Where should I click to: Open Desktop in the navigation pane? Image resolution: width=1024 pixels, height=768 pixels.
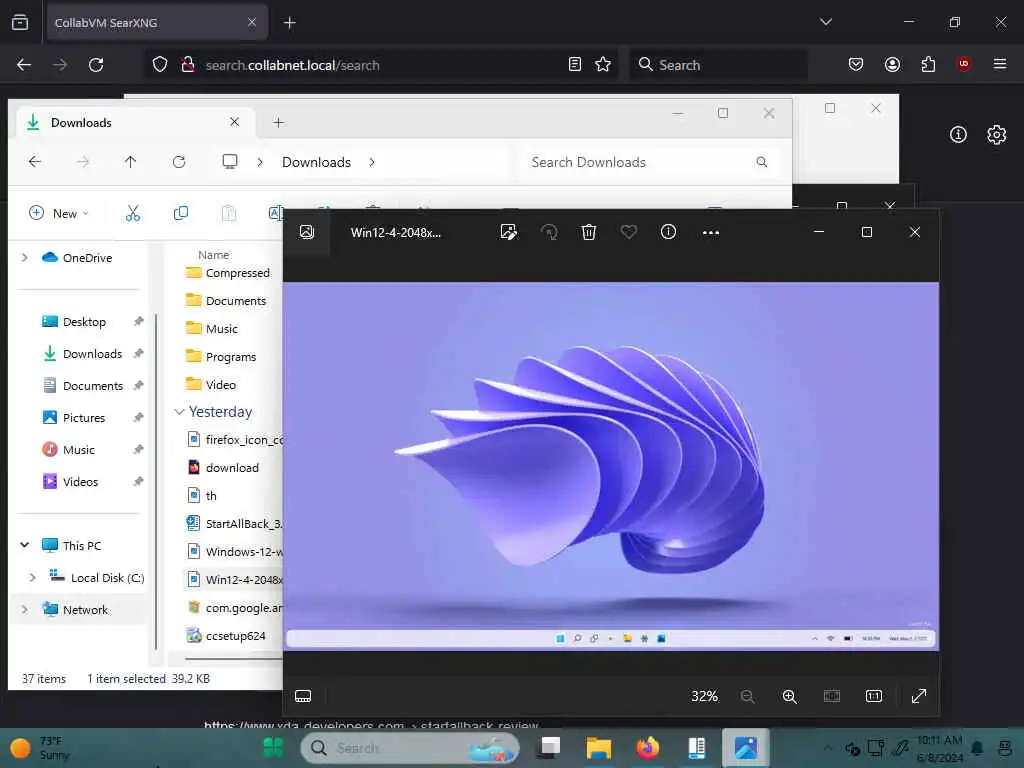pos(84,321)
